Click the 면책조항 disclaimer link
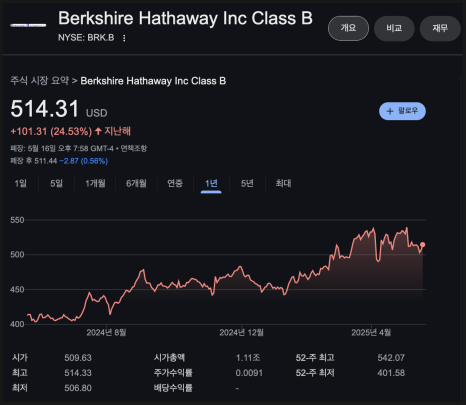This screenshot has width=466, height=405. tap(134, 148)
